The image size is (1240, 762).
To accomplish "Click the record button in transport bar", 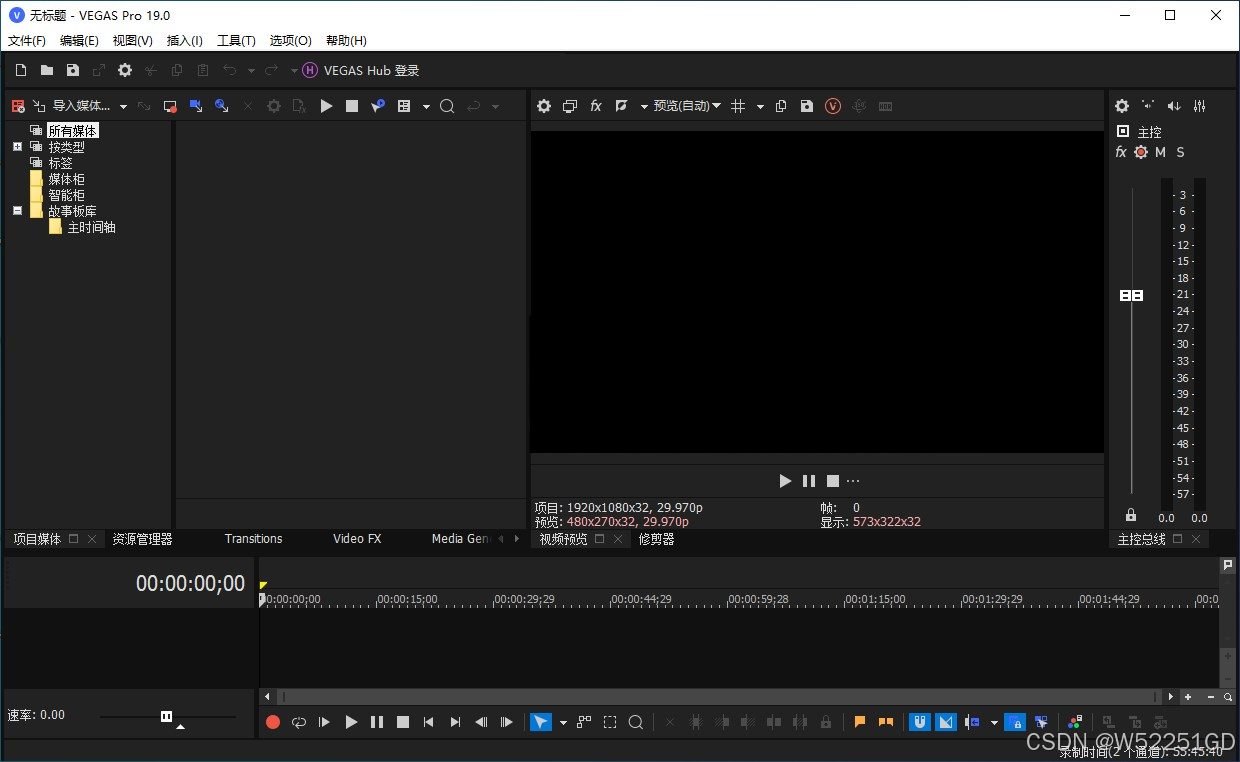I will 273,722.
